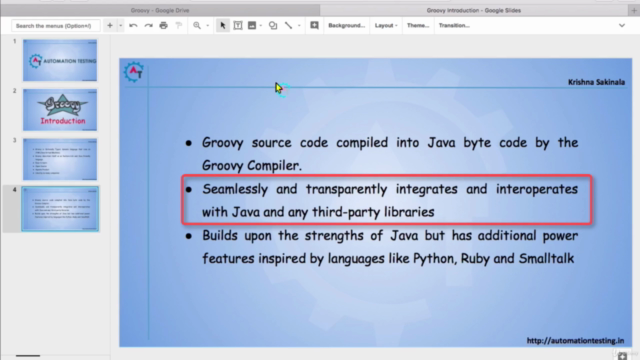This screenshot has width=640, height=360.
Task: Click the first bullet about Groovy Compiler
Action: (x=390, y=154)
